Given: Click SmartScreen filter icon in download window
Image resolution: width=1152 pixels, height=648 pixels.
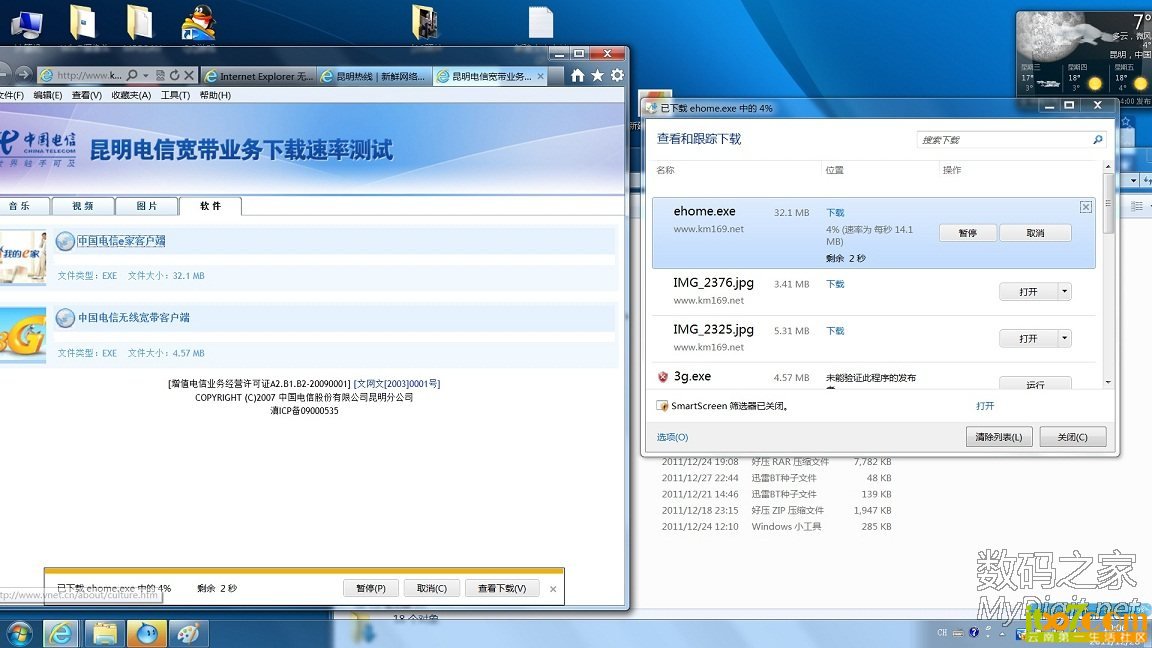Looking at the screenshot, I should click(x=662, y=406).
